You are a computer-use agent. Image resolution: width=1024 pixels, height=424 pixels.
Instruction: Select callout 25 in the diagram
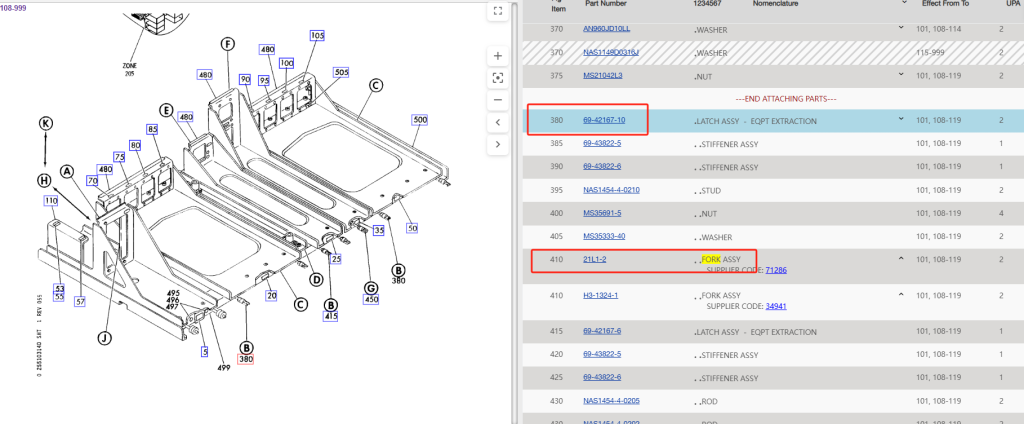[x=336, y=259]
